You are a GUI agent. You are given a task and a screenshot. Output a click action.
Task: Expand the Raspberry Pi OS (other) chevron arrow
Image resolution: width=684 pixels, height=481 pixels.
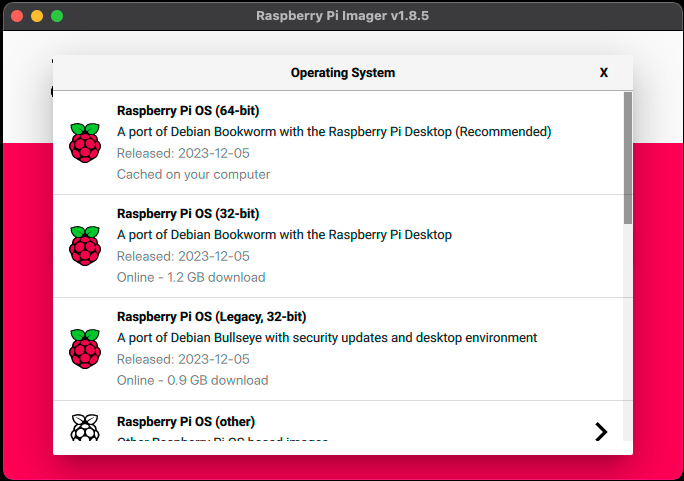600,431
